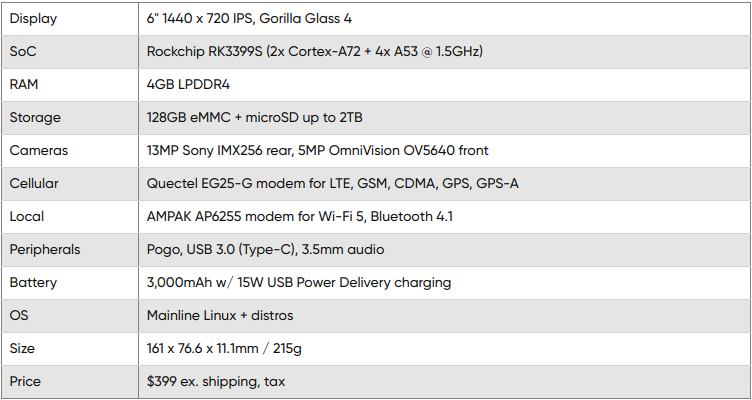Click the Mainline Linux + distros value

pos(220,315)
